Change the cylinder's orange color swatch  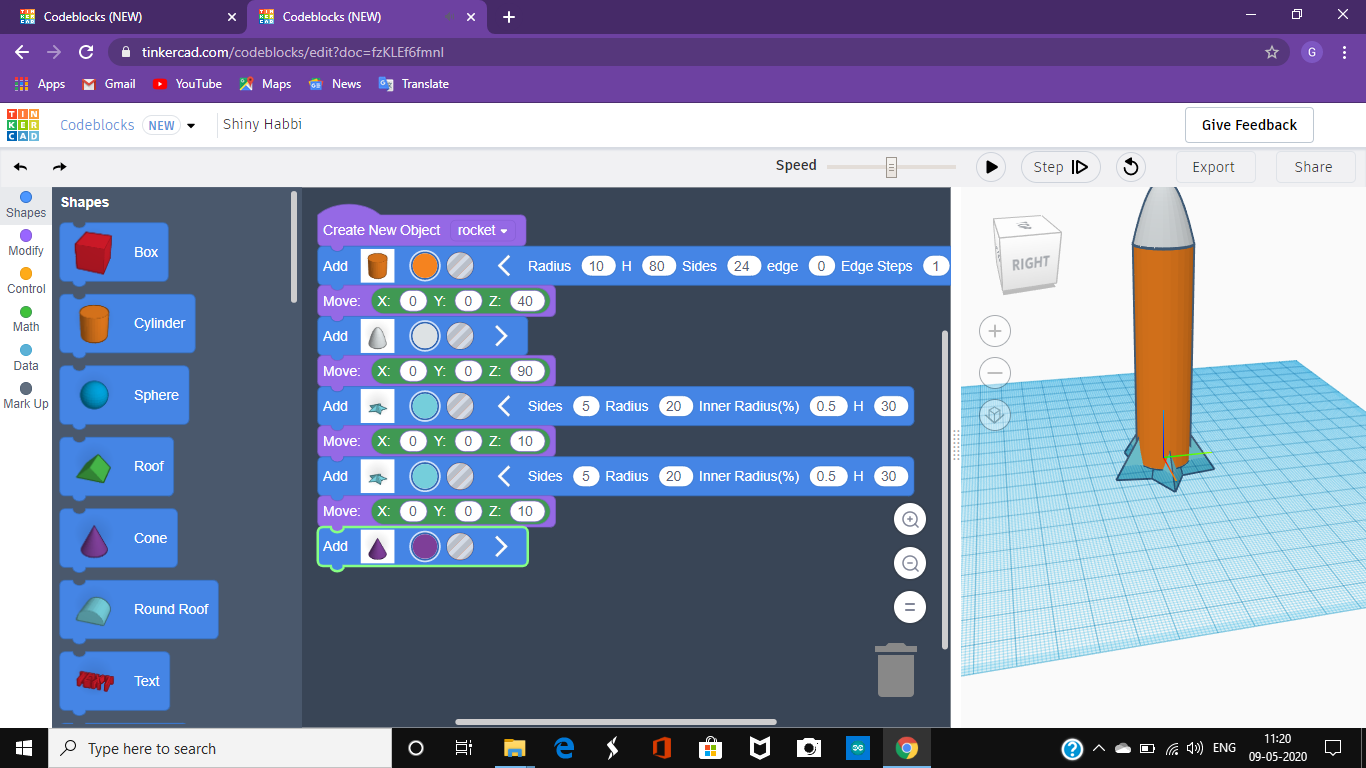click(424, 266)
